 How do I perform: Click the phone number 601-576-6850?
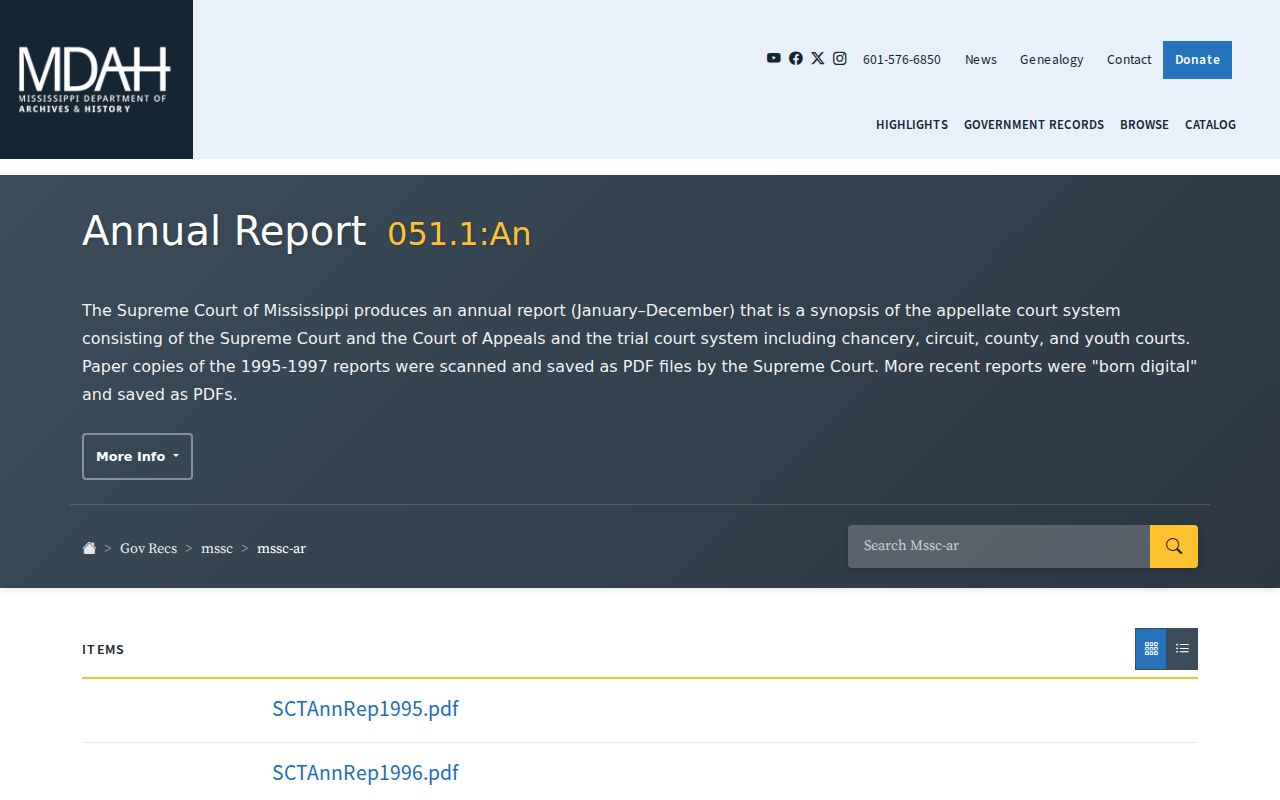[x=901, y=59]
